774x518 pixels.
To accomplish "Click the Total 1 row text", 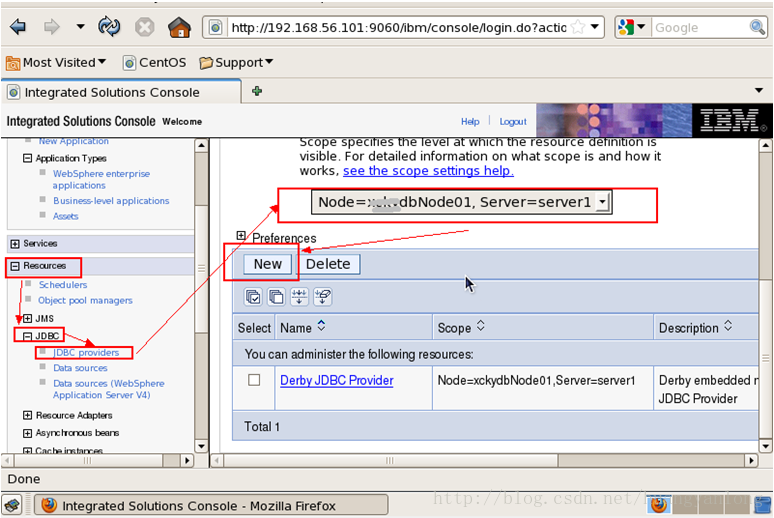I will coord(262,427).
